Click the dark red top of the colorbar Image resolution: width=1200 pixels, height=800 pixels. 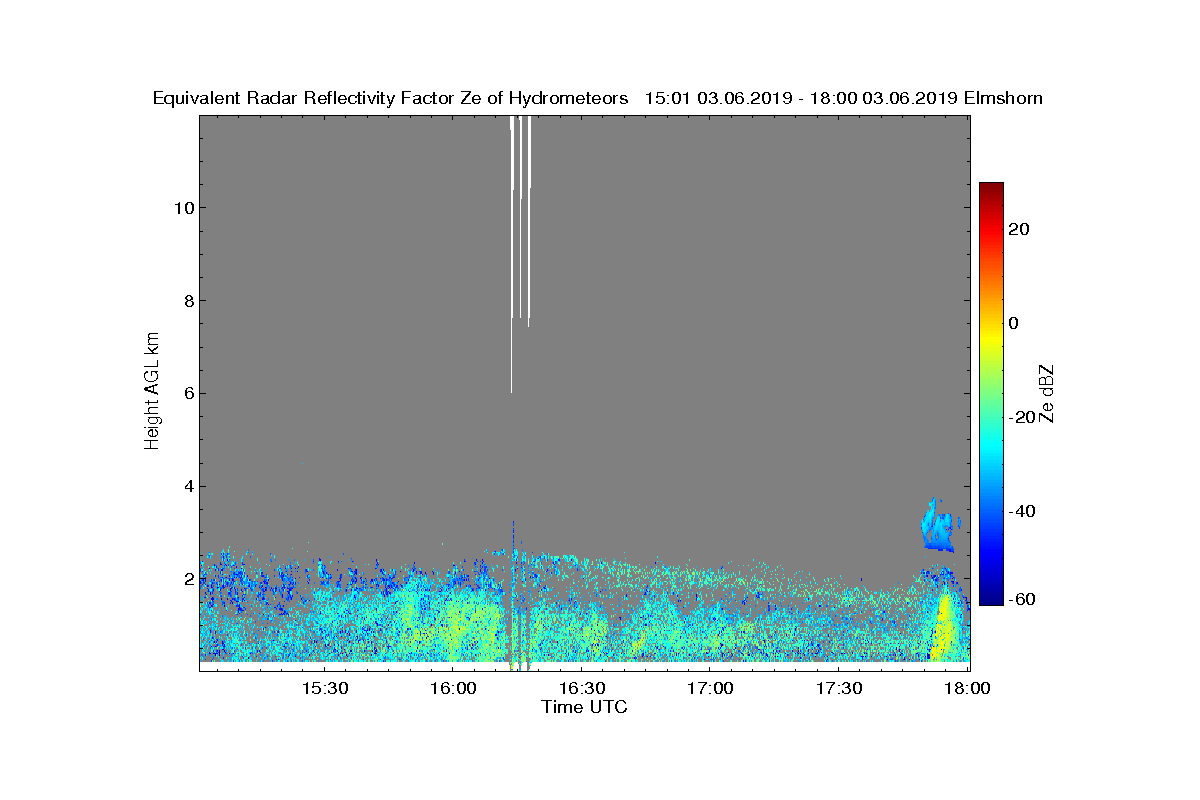click(991, 192)
